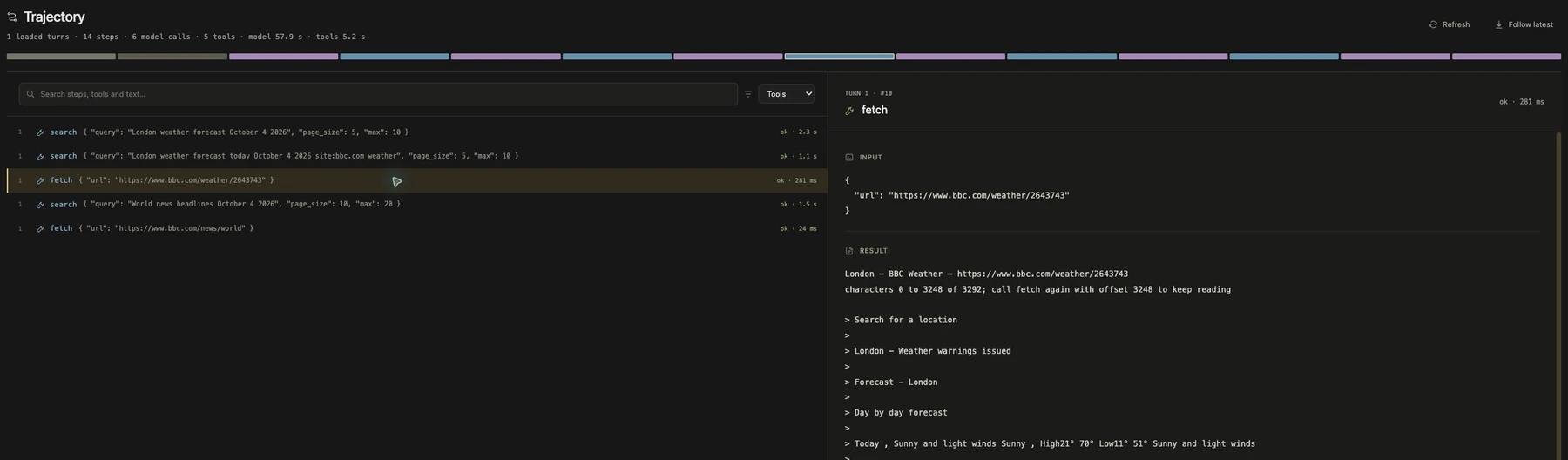1568x460 pixels.
Task: Click the wrench icon on the World news headlines search row
Action: 40,205
